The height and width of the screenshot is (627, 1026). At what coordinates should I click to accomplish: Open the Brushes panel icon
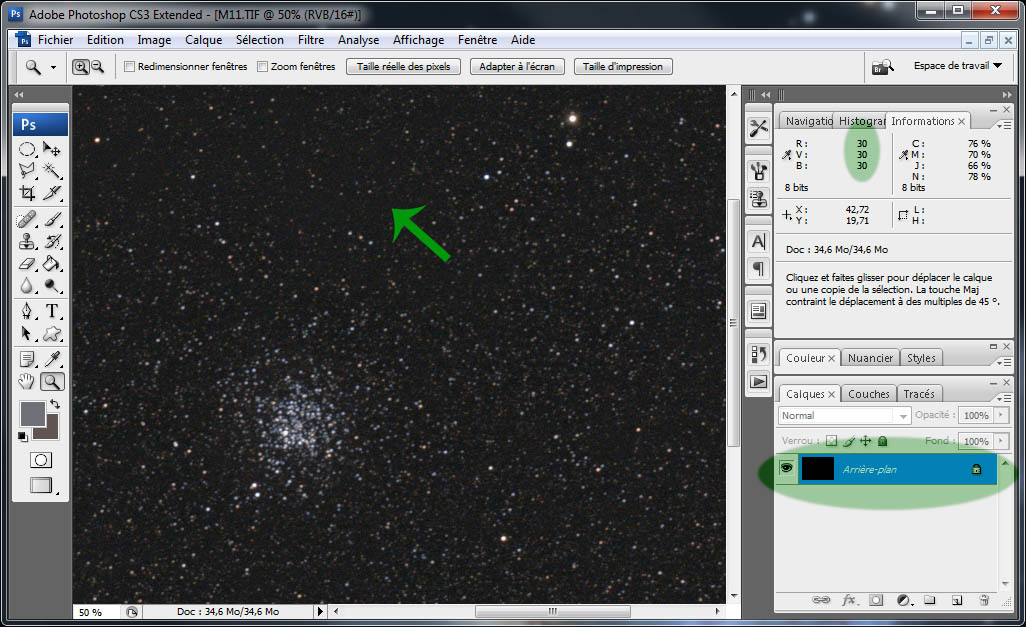pos(758,171)
